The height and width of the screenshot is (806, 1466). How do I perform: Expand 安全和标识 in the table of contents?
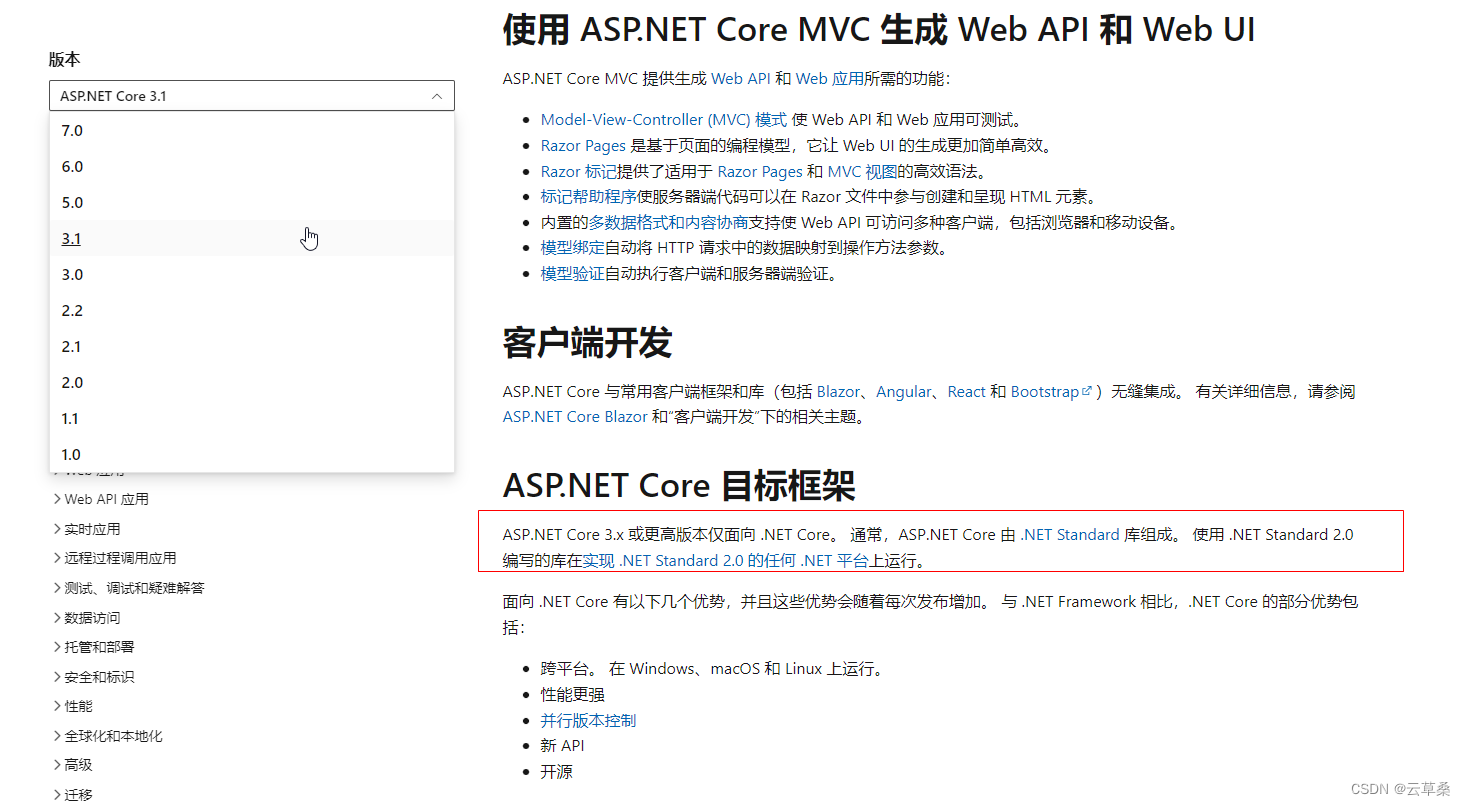pos(94,677)
